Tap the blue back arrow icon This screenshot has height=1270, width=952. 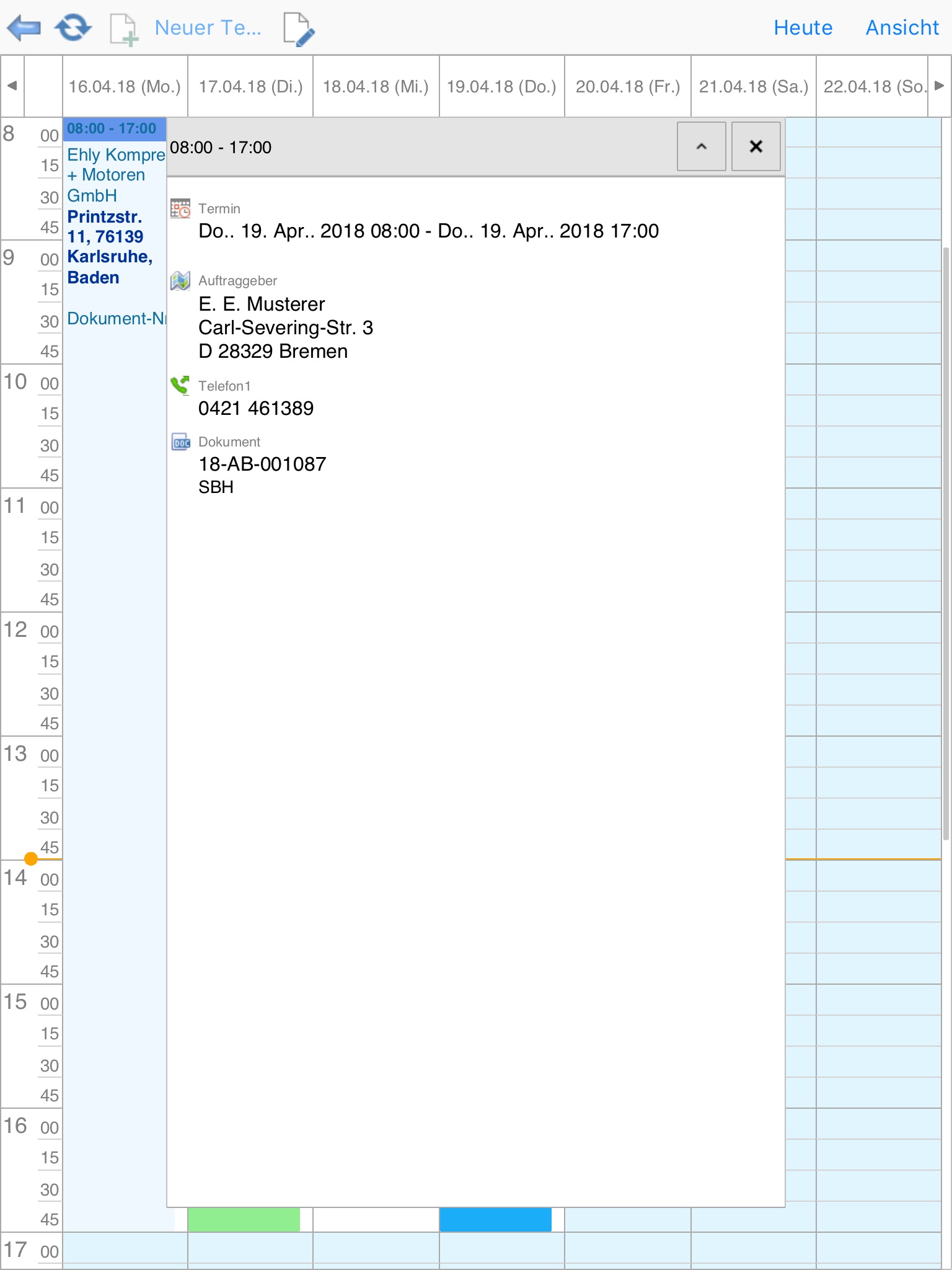[24, 28]
